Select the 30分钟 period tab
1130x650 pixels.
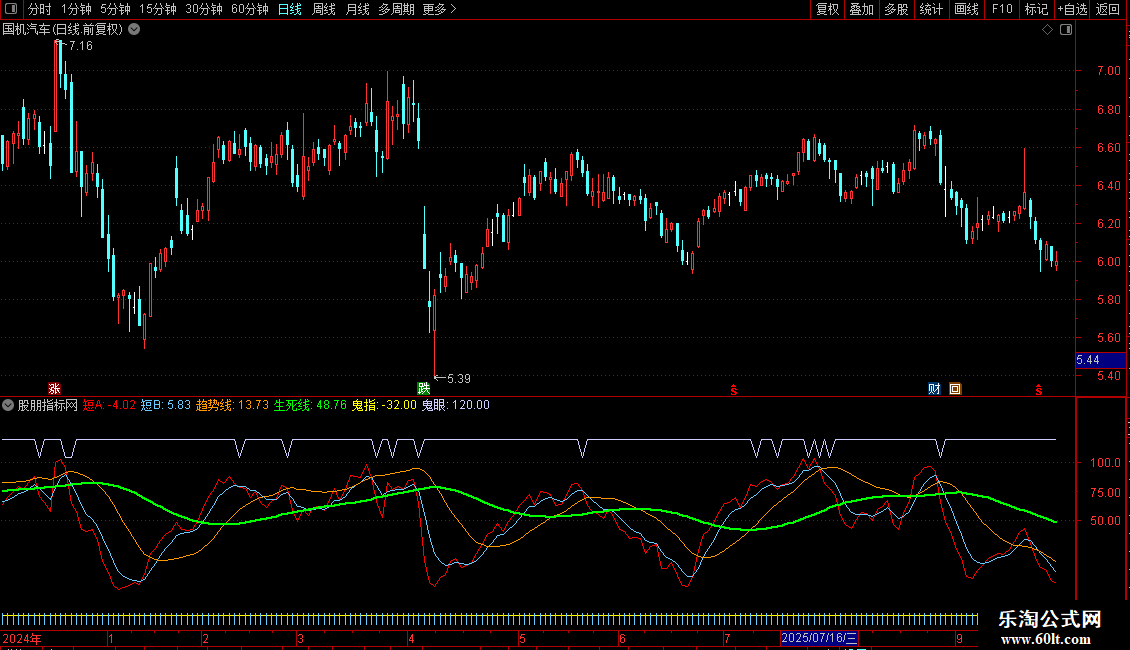[203, 9]
